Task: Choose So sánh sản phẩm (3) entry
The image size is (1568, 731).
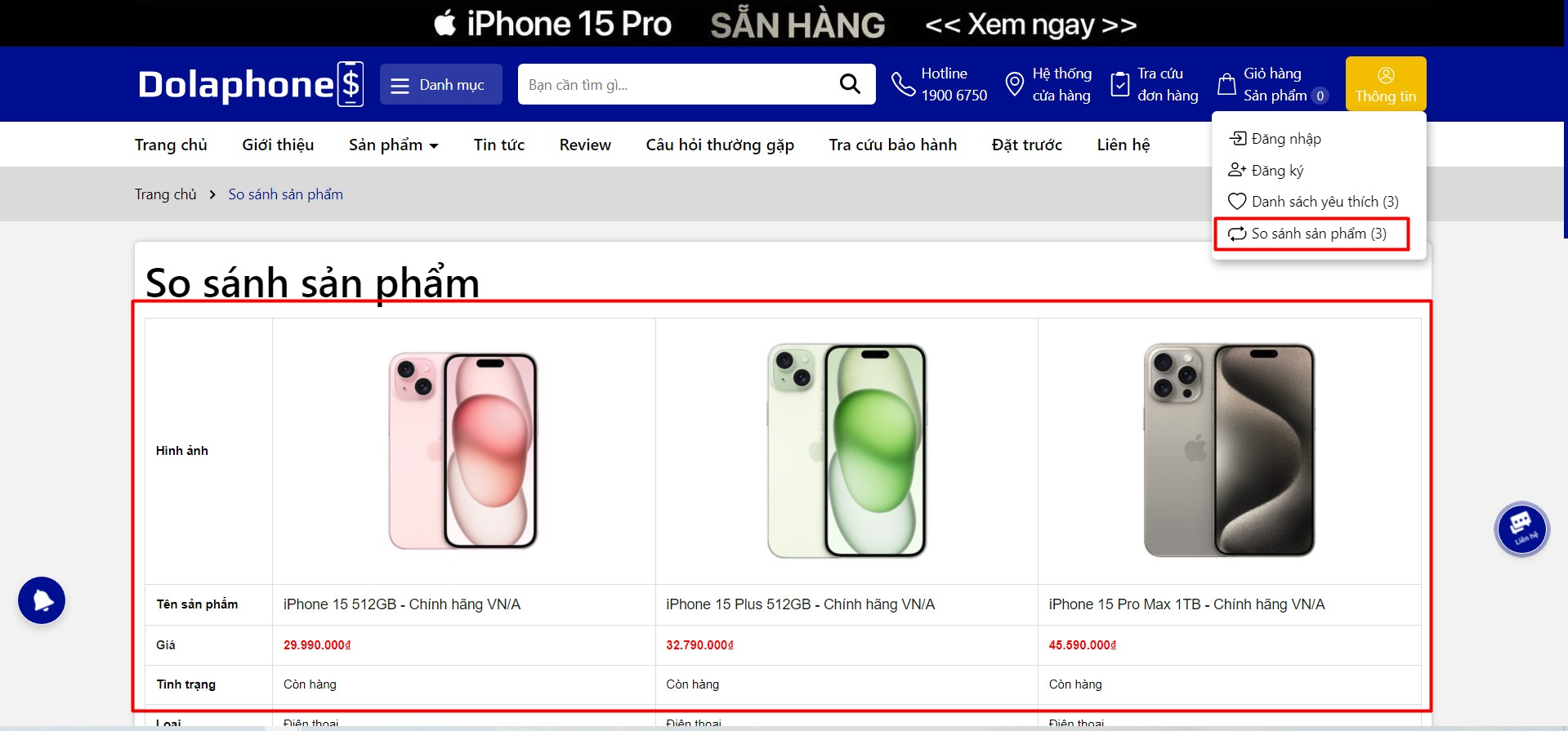Action: click(x=1312, y=234)
